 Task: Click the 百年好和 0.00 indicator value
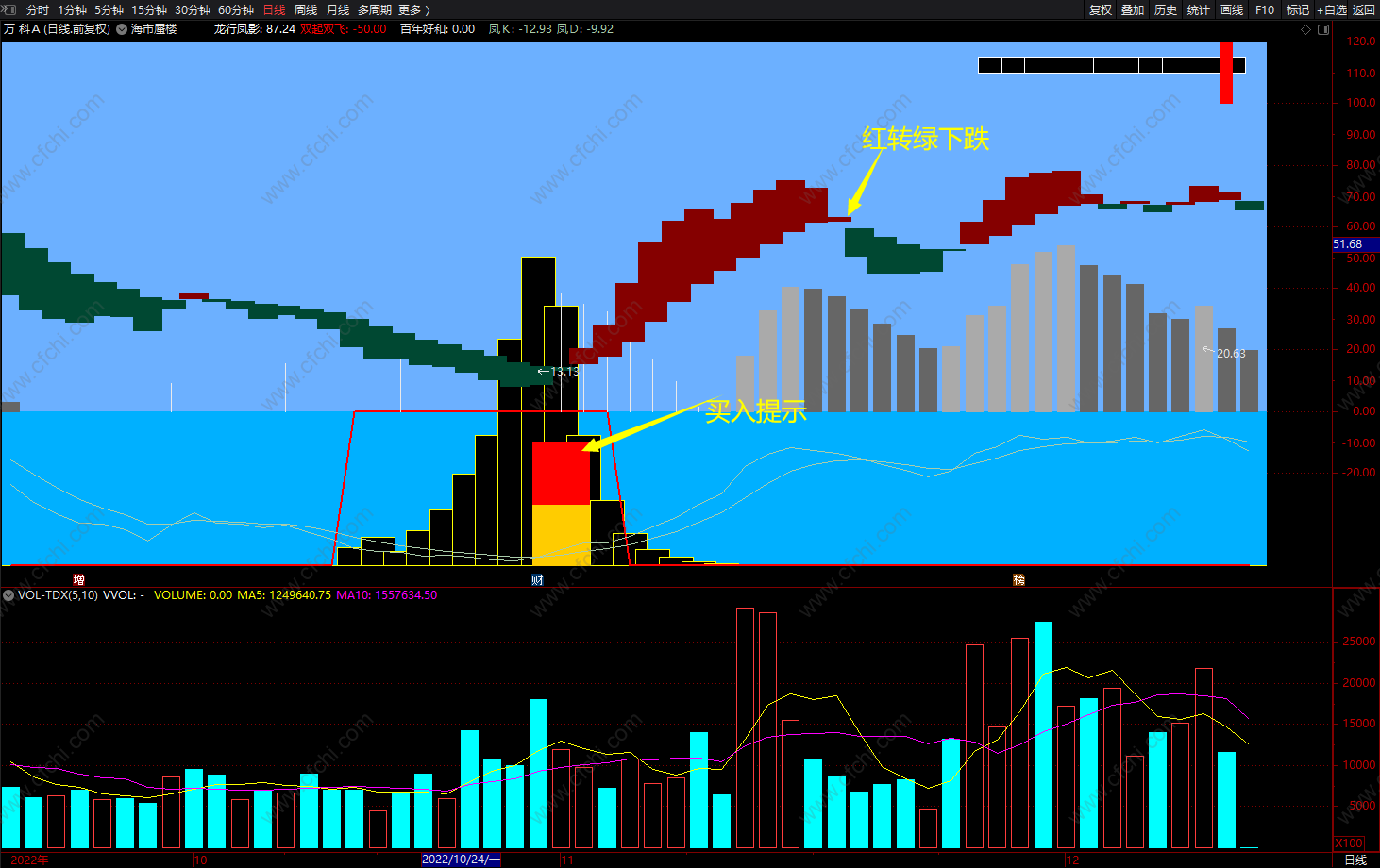[437, 29]
